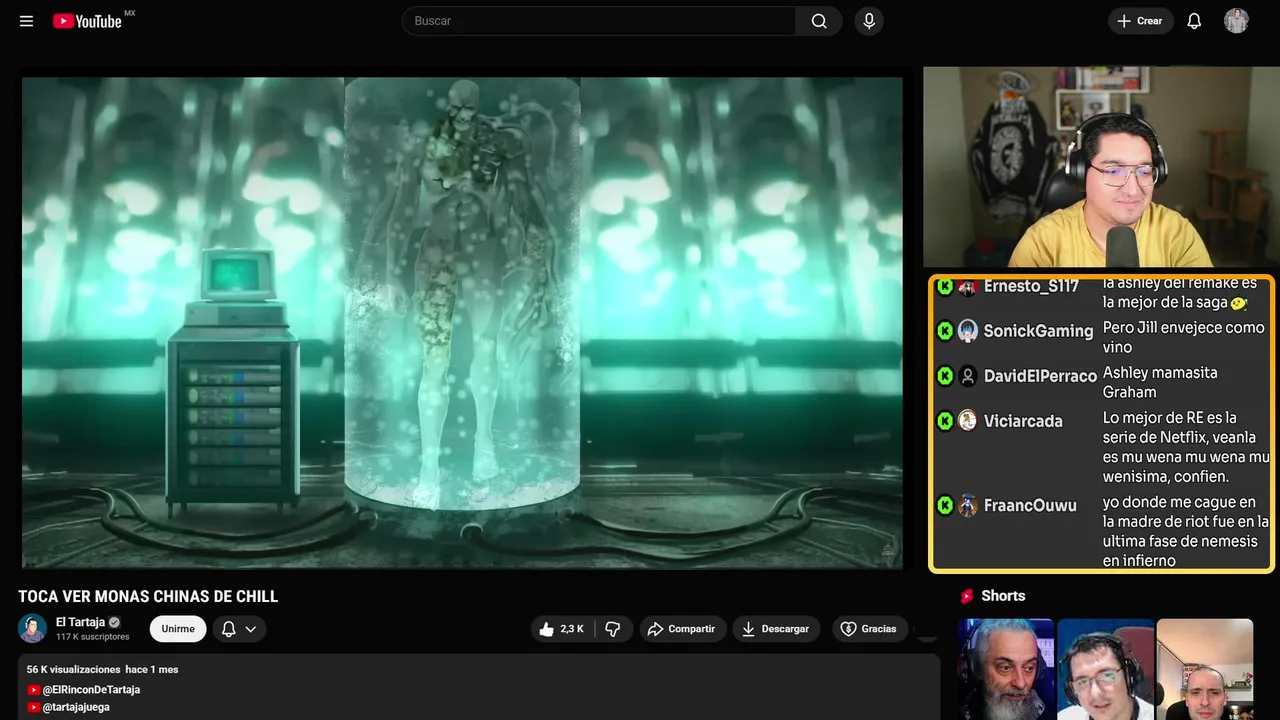The image size is (1280, 720).
Task: Click SonickGaming's avatar in chat
Action: pos(967,331)
